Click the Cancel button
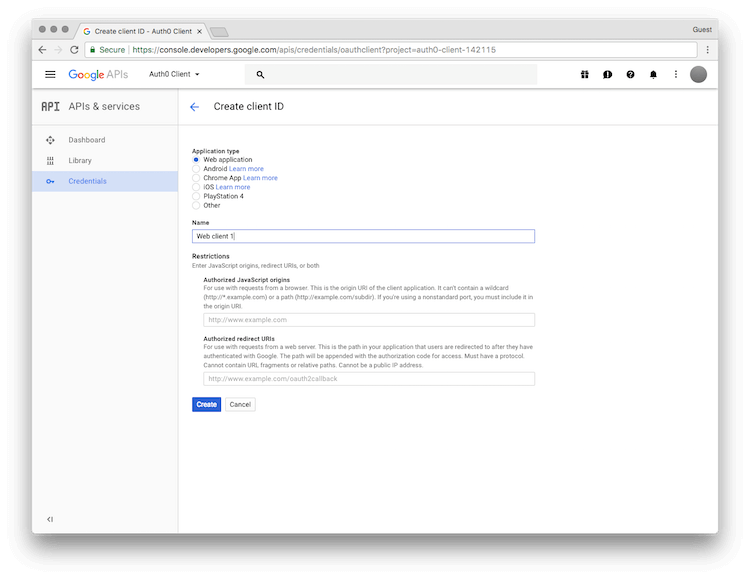Viewport: 750px width, 579px height. click(240, 404)
